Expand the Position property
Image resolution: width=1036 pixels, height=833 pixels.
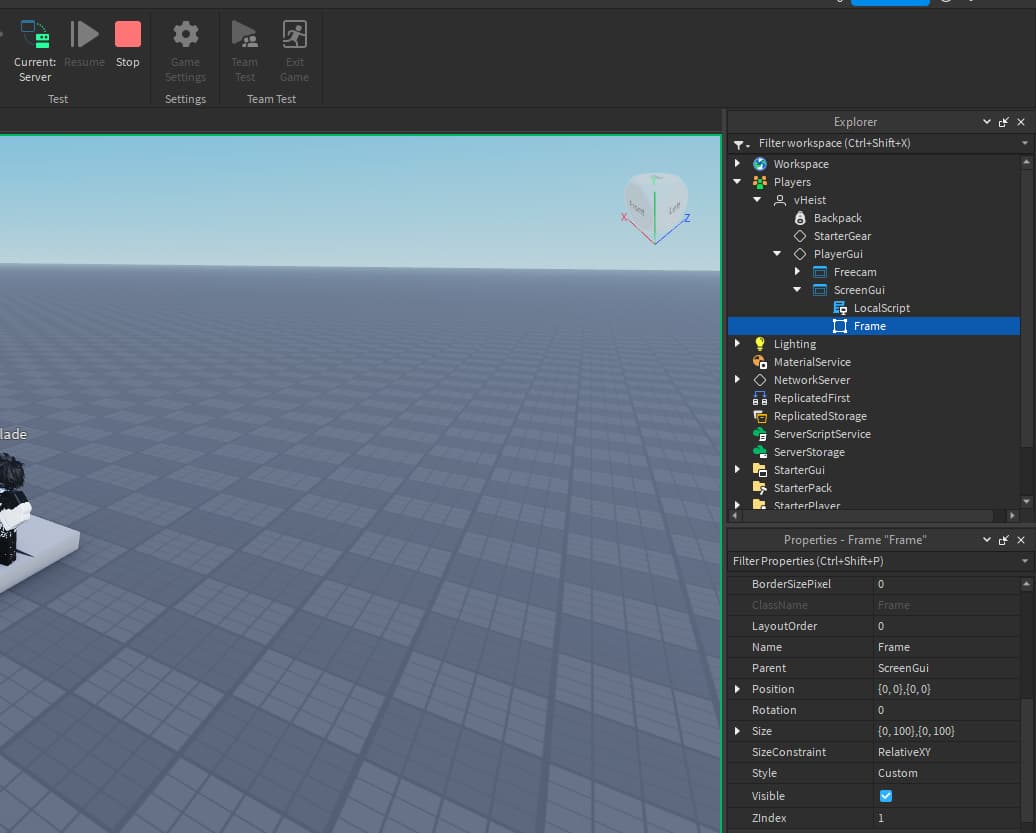pos(739,688)
